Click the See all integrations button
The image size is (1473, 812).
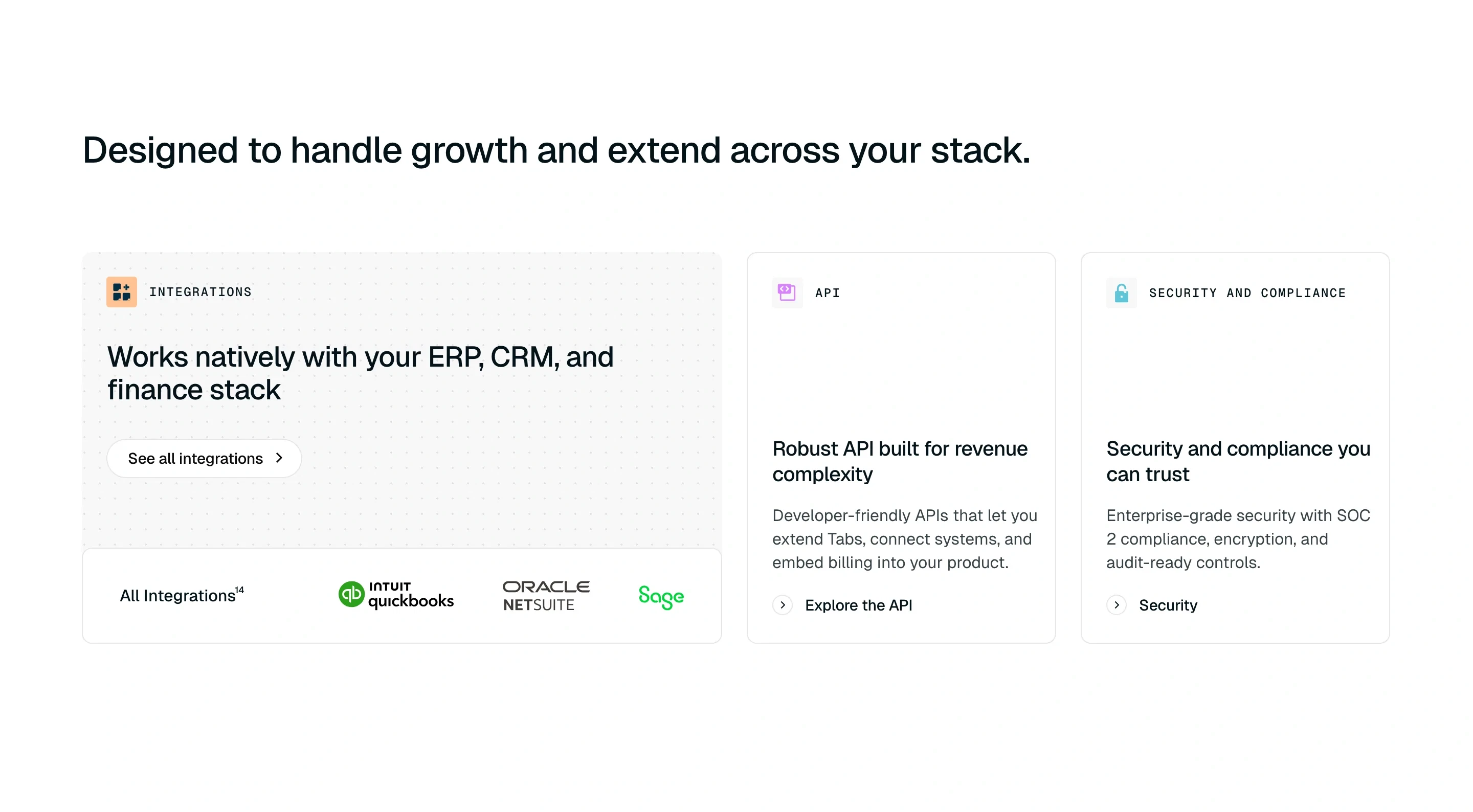(204, 458)
